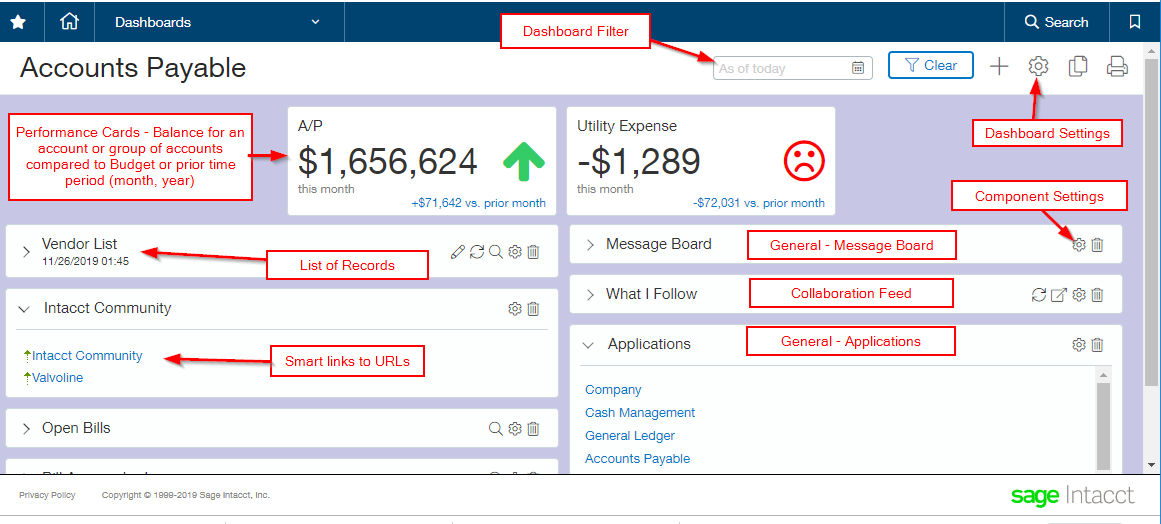Go to the Home icon

[69, 22]
